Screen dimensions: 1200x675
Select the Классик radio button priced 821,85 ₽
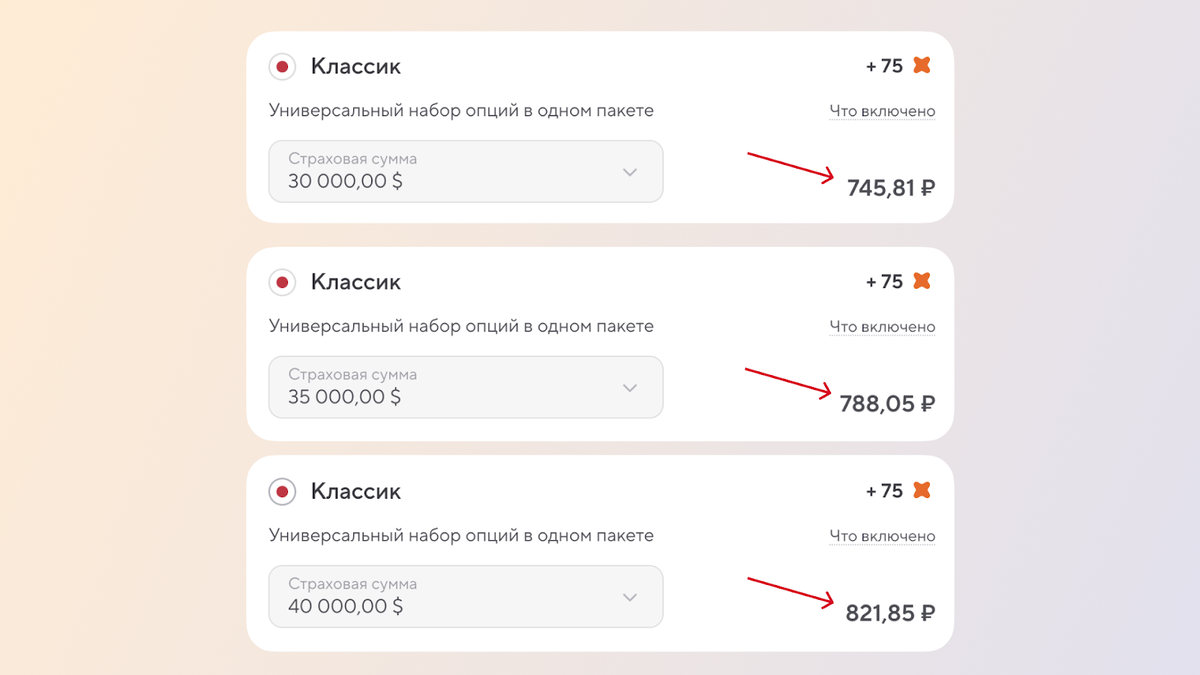tap(283, 492)
